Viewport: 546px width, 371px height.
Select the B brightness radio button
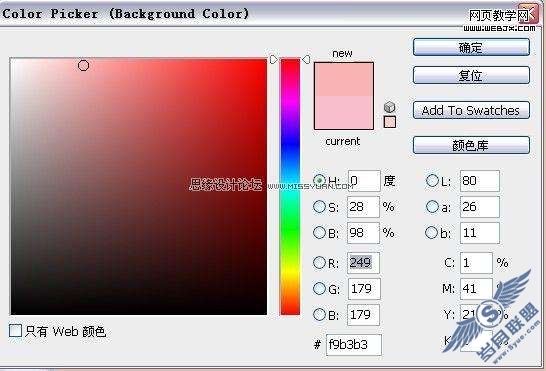(x=319, y=232)
